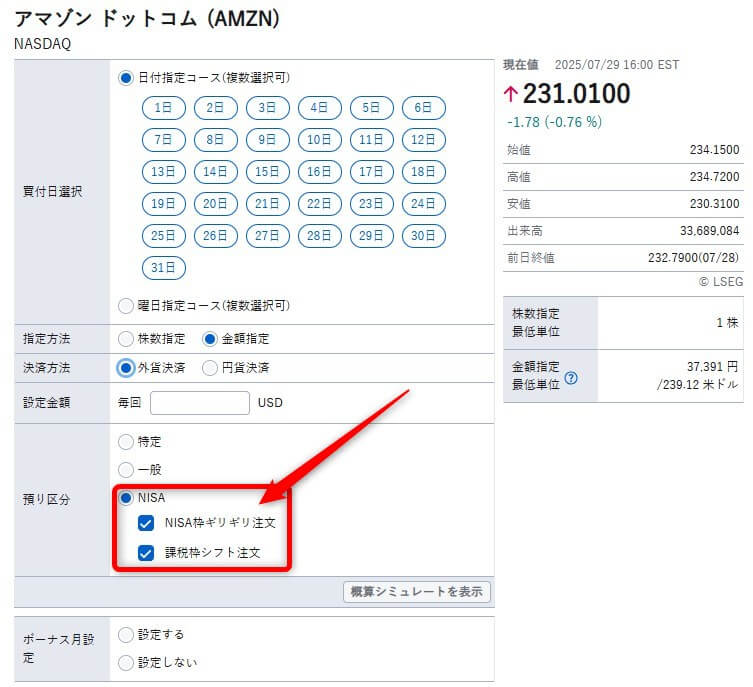Click the 始値 value 234.1500
The height and width of the screenshot is (687, 753).
point(714,150)
